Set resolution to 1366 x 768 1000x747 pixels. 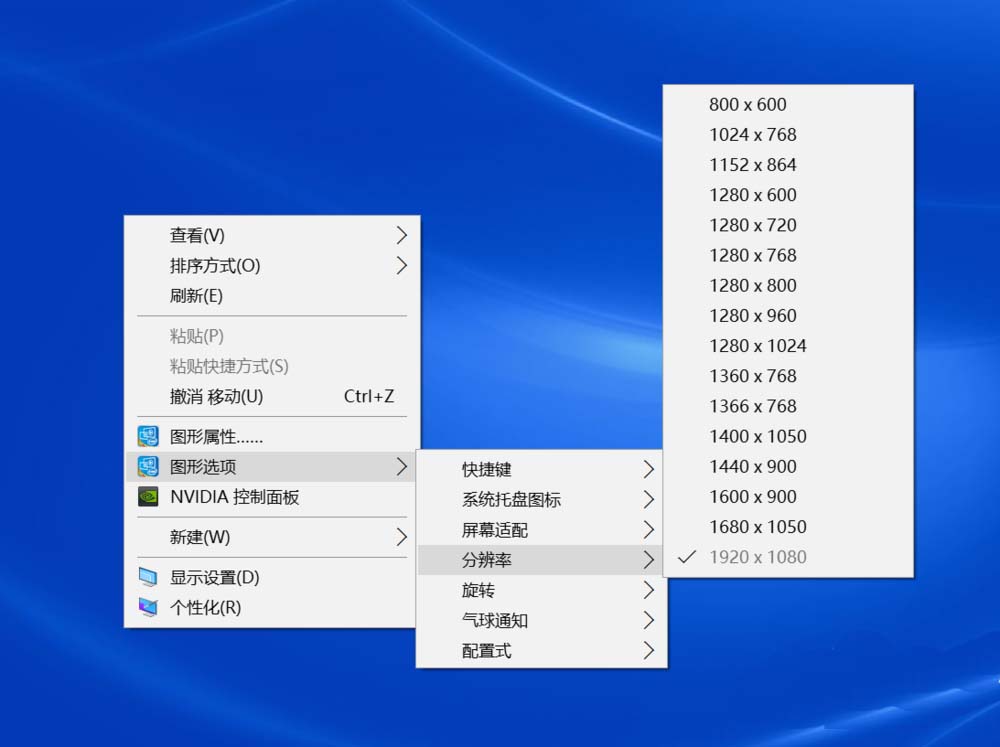[x=753, y=406]
